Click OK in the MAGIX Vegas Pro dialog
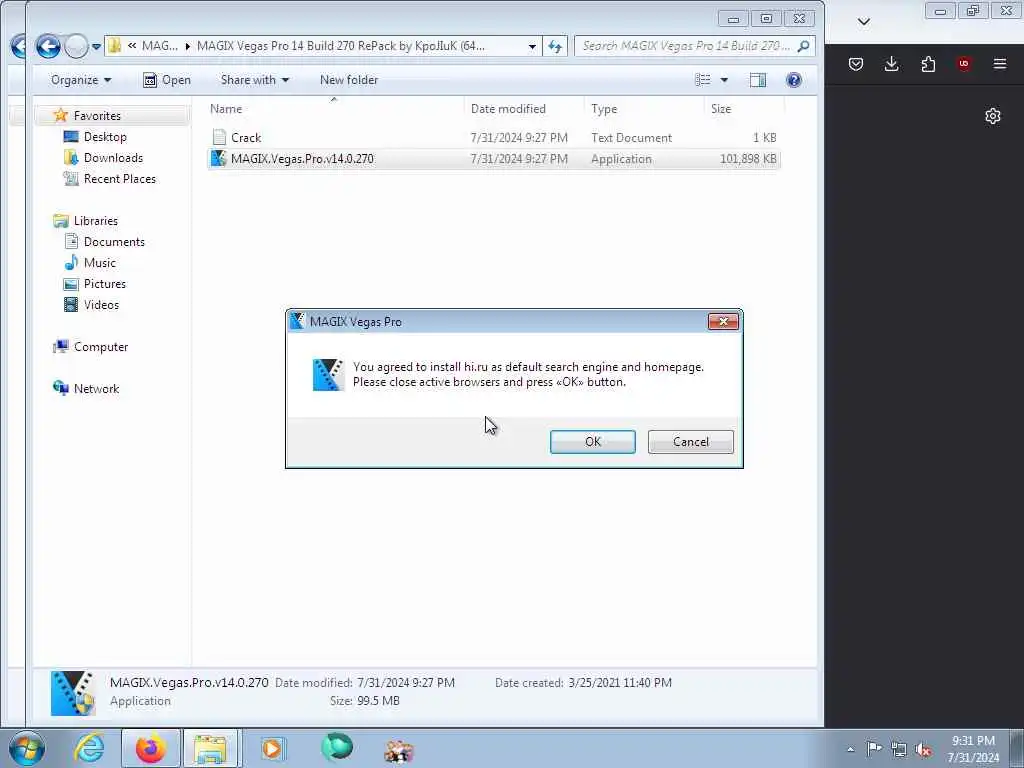 coord(592,441)
